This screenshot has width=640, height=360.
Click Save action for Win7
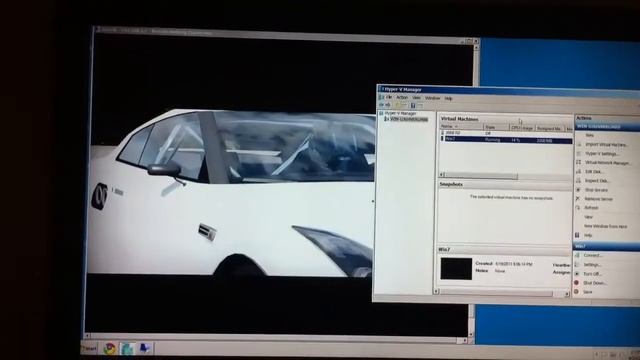coord(588,292)
